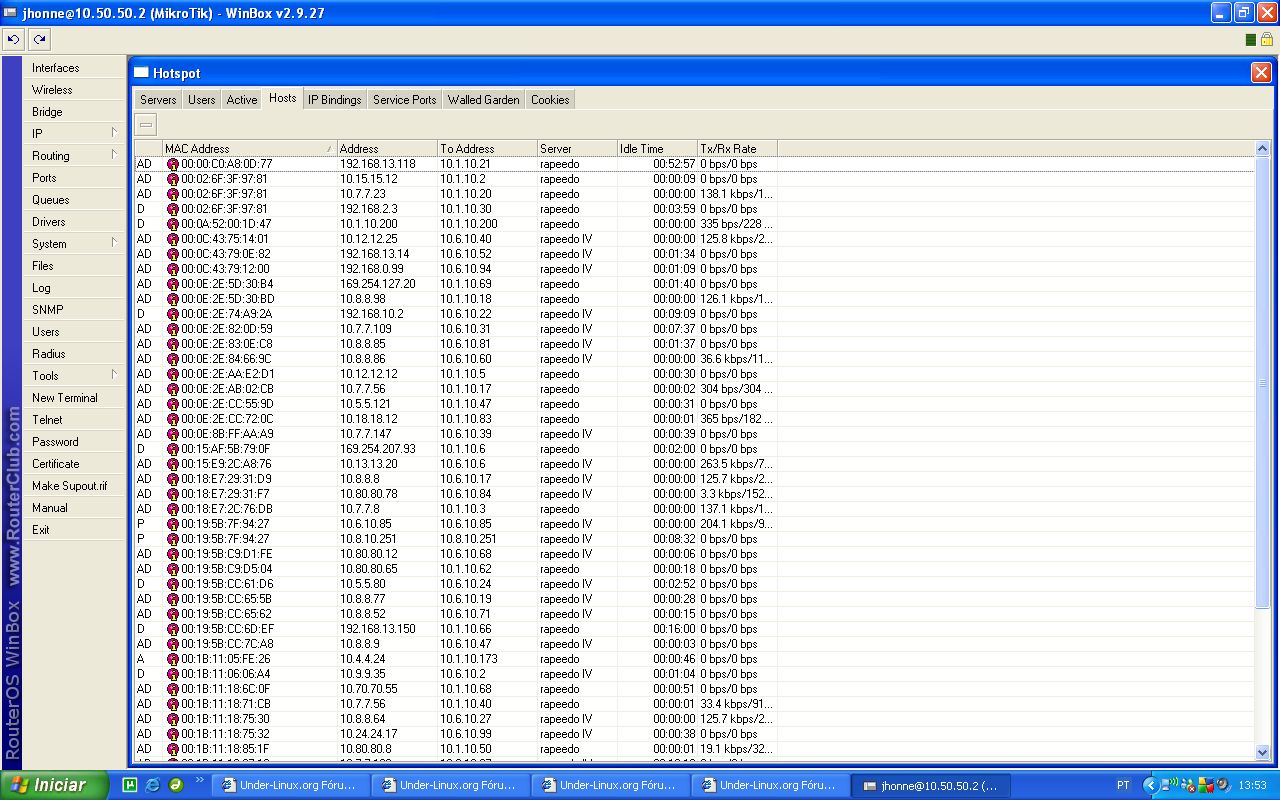Click the Remove (minus) button in Hotspot

click(x=146, y=124)
